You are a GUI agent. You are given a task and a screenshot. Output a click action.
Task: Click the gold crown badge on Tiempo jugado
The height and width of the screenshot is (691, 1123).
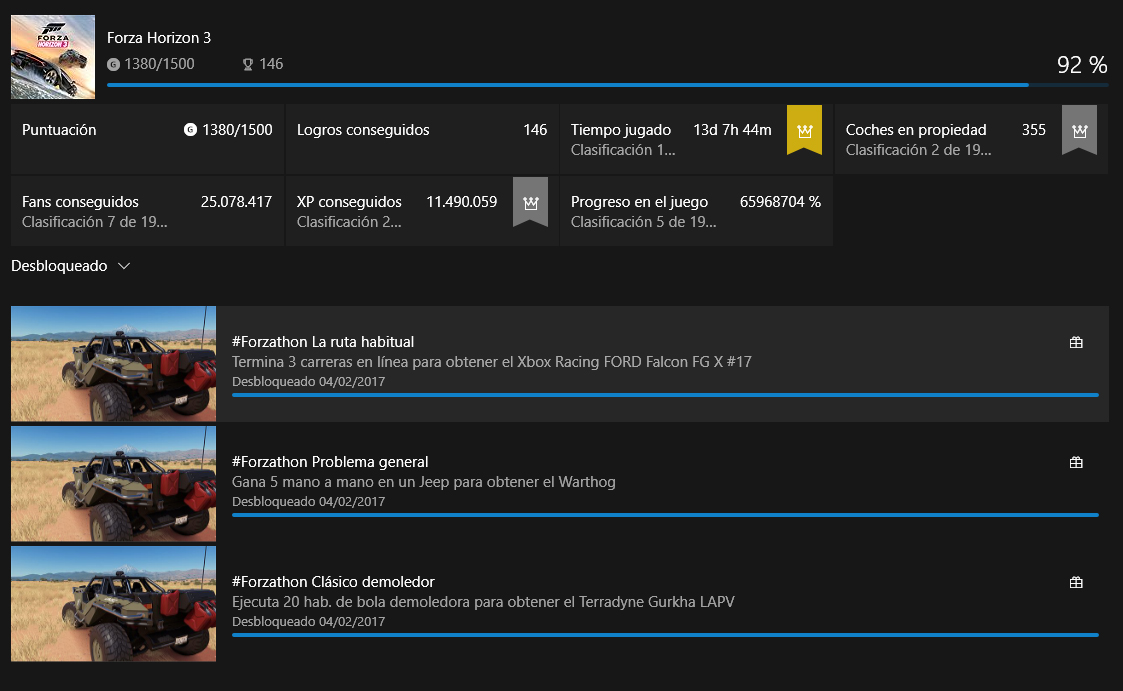point(804,130)
